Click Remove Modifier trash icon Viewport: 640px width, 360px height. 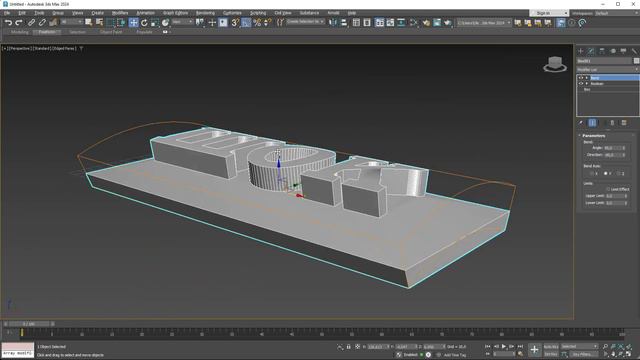[612, 123]
